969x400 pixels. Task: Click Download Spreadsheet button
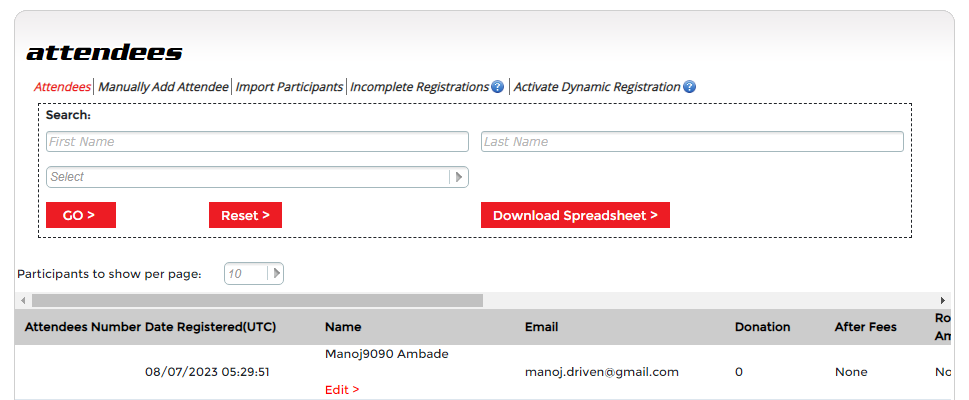(575, 215)
